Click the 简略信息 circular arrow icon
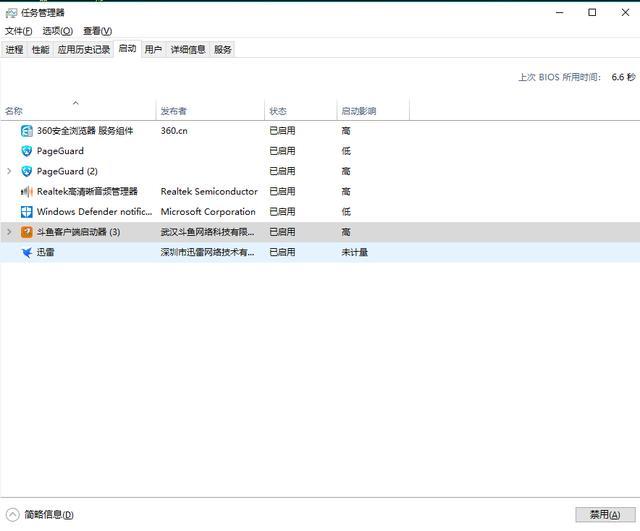The image size is (640, 531). tap(13, 515)
